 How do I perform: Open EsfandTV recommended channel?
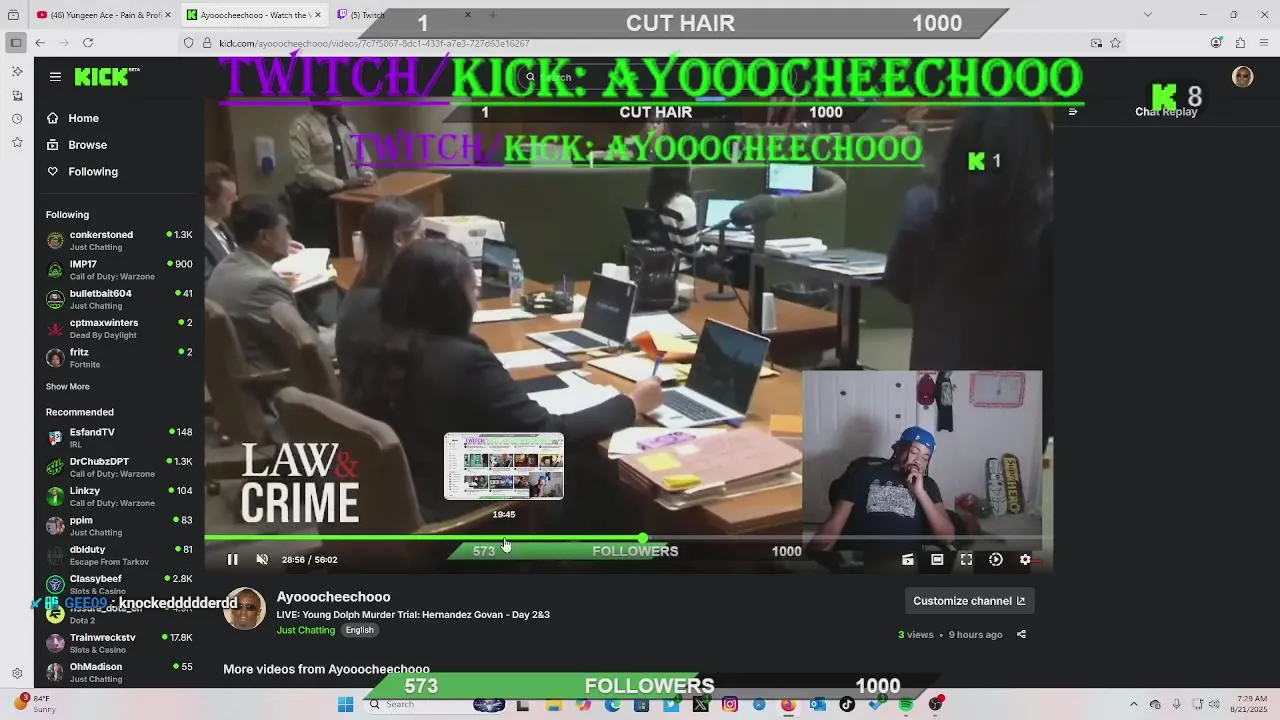click(118, 438)
